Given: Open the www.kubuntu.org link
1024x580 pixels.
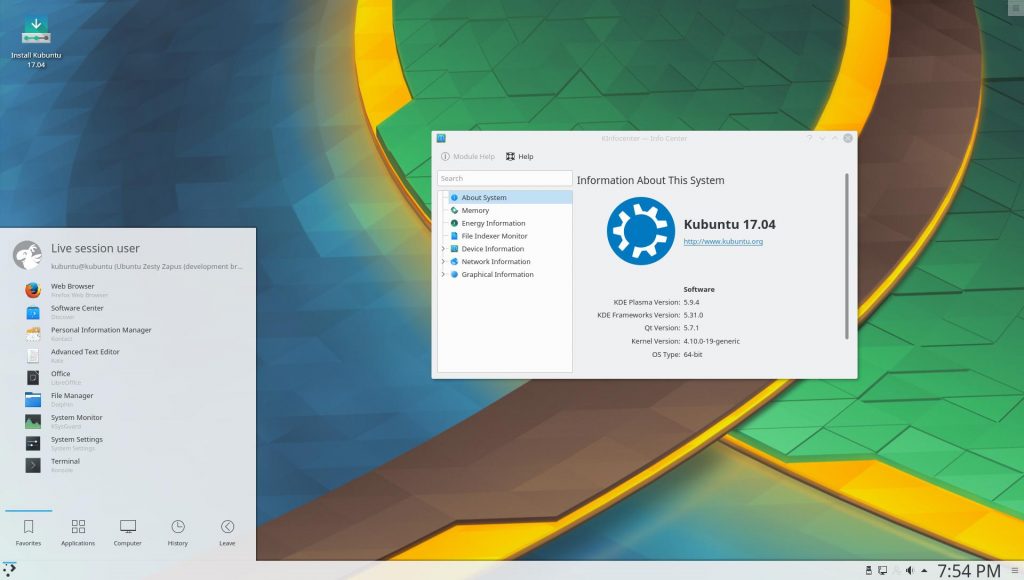Looking at the screenshot, I should click(723, 242).
